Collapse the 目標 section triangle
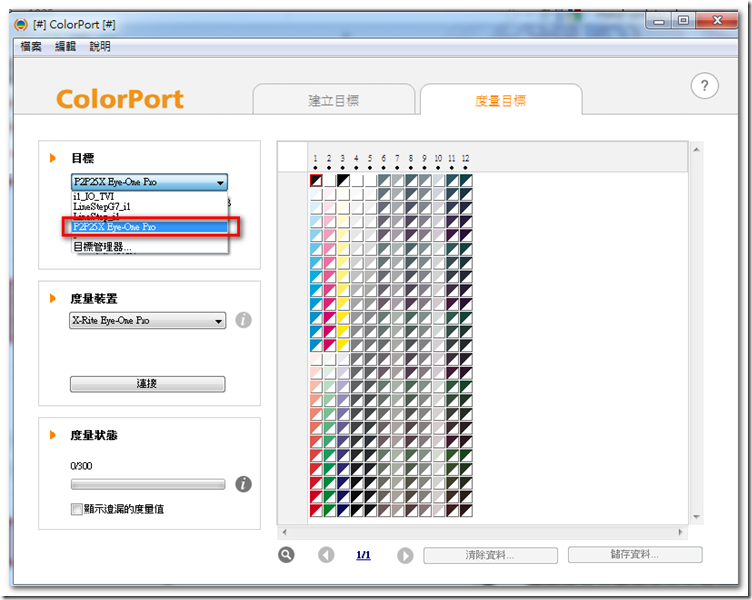The image size is (752, 600). point(53,158)
